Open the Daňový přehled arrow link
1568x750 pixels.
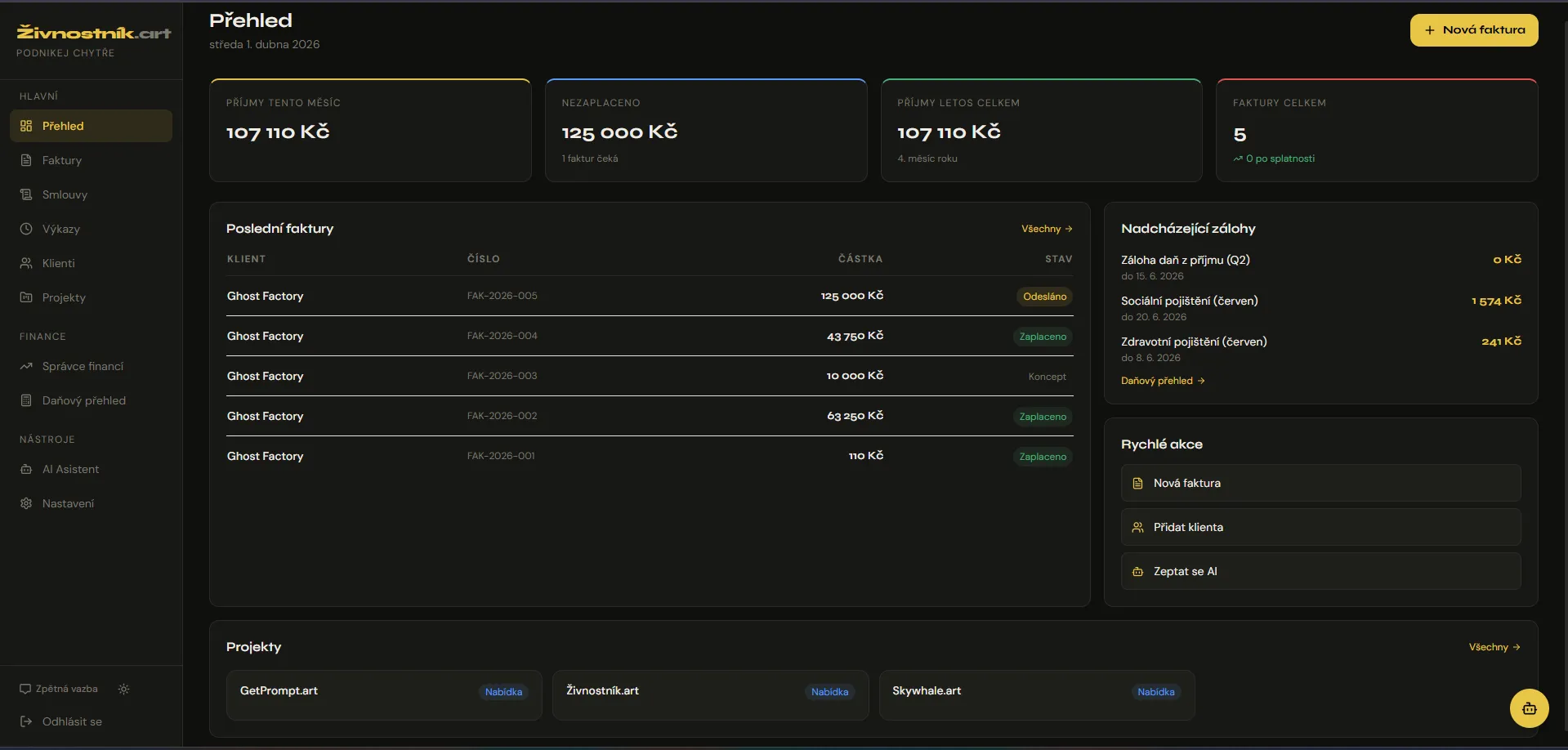click(1163, 380)
